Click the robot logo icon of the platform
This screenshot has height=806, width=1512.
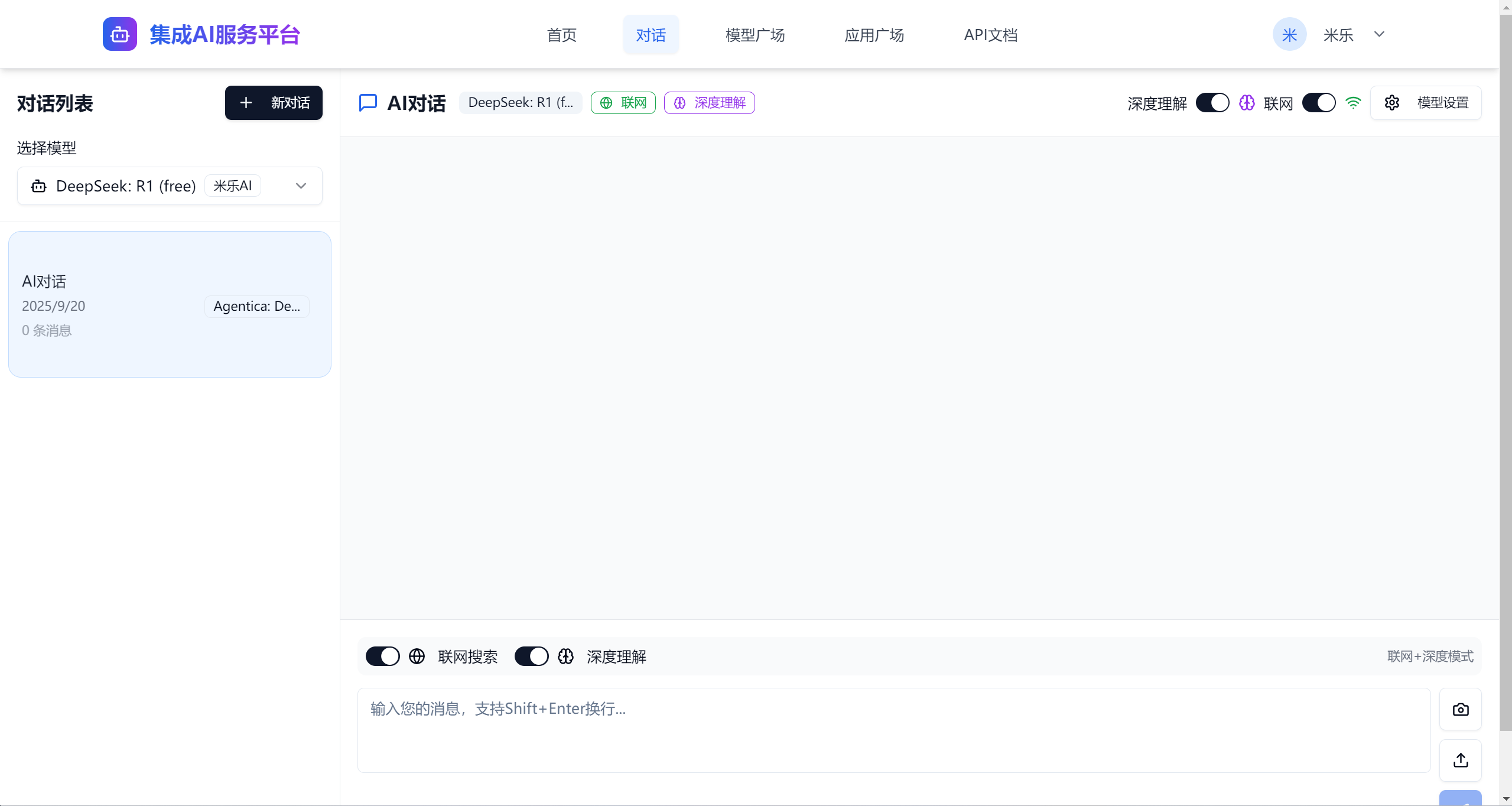[119, 34]
